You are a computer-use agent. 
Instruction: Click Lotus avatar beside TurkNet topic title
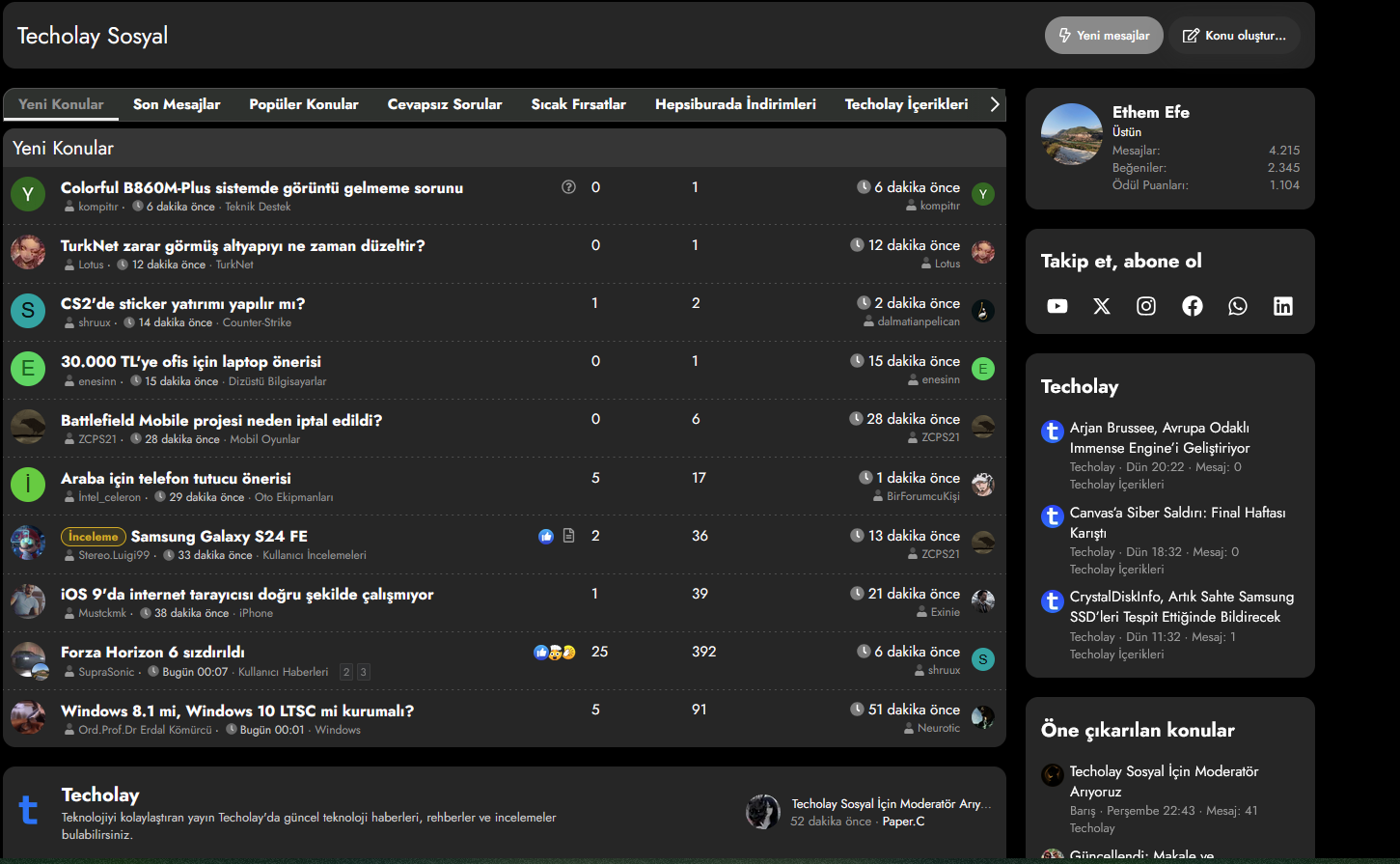[28, 252]
